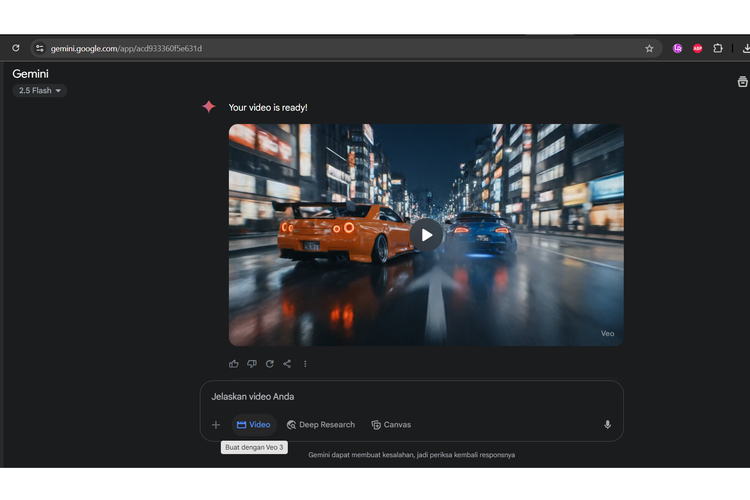Play the generated car video
Screen dimensions: 750x500
(426, 235)
